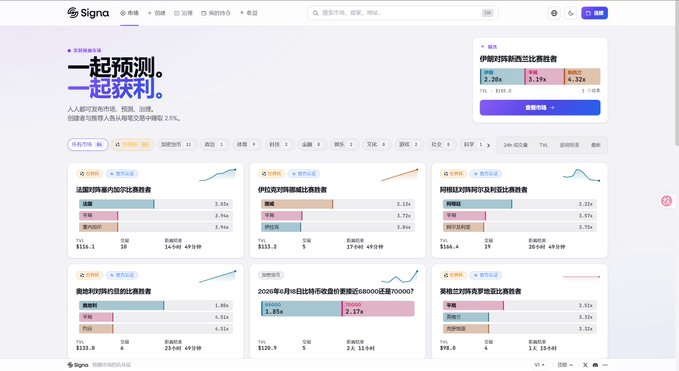Open market 阿根廷对阵阿尔及利亚比赛胜者
This screenshot has width=679, height=371.
tap(484, 190)
